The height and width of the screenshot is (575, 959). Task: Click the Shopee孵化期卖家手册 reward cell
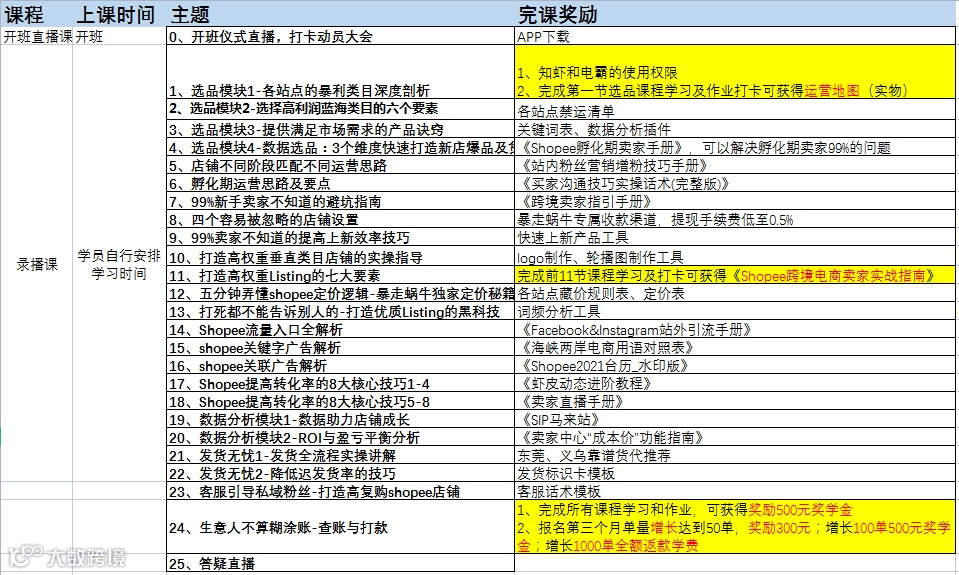pyautogui.click(x=735, y=147)
